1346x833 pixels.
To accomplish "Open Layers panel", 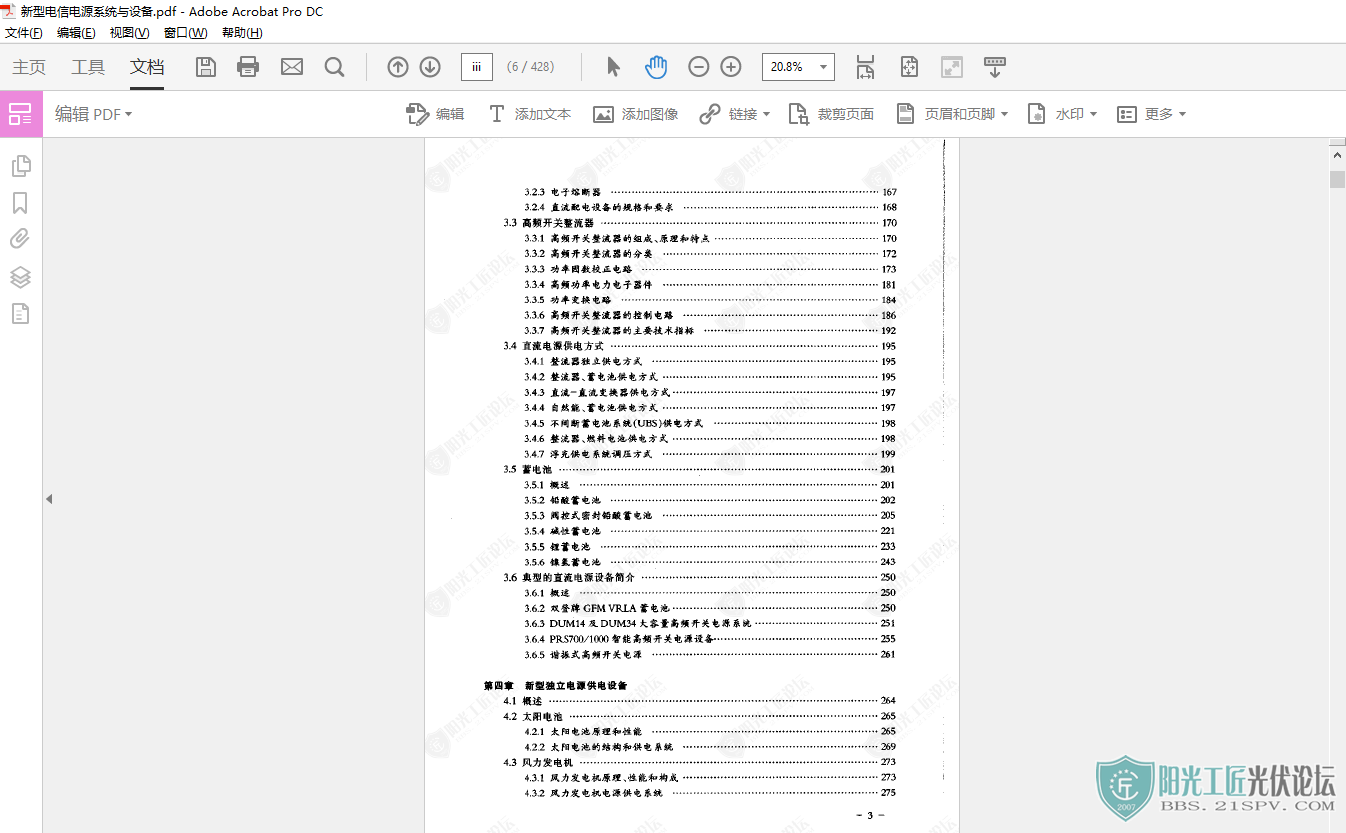I will coord(20,277).
